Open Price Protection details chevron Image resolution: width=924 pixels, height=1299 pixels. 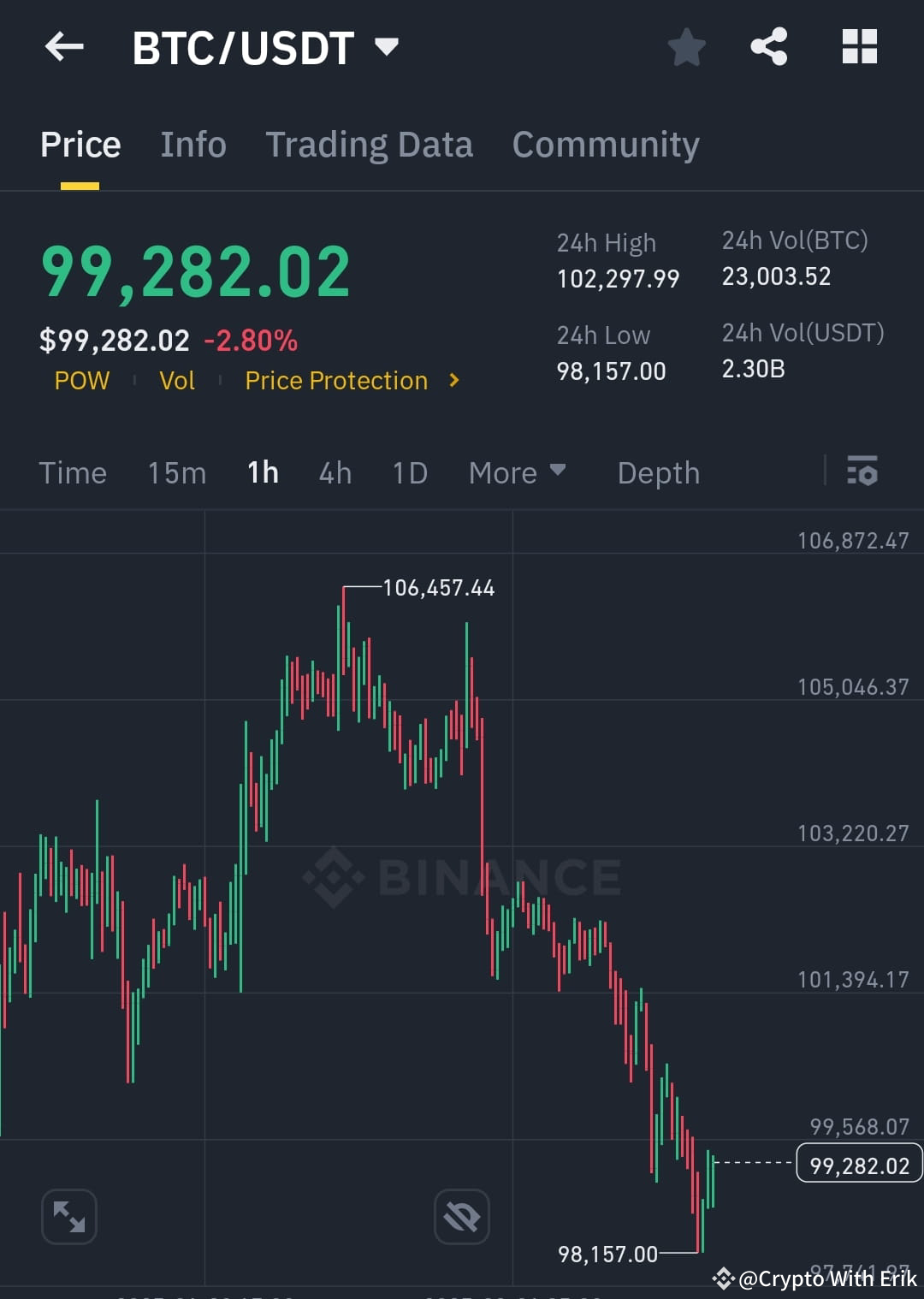pos(453,381)
